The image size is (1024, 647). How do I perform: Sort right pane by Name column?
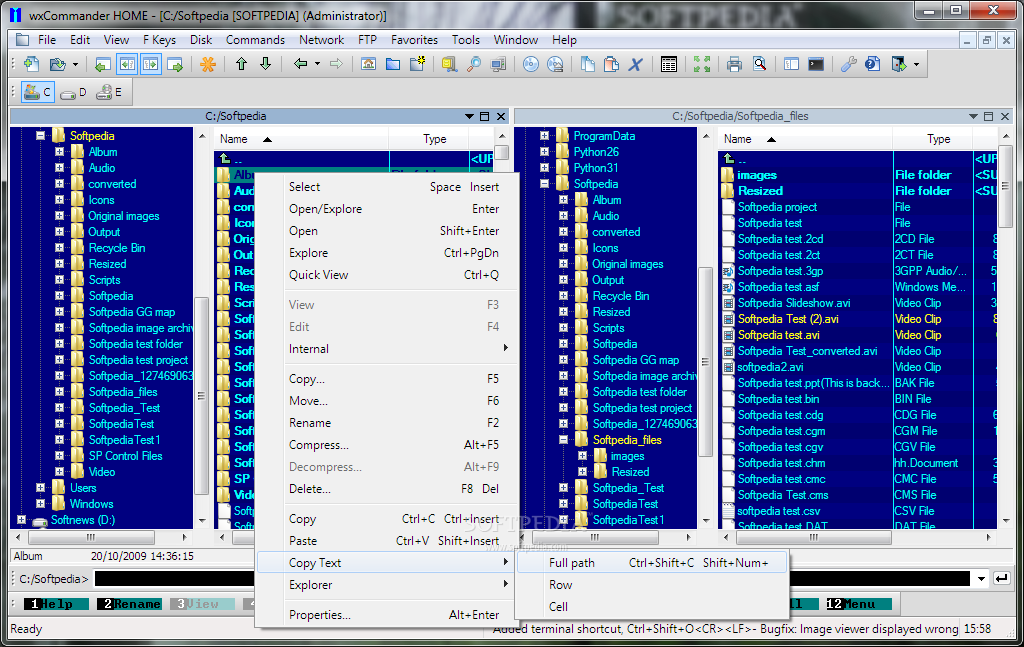pos(805,139)
